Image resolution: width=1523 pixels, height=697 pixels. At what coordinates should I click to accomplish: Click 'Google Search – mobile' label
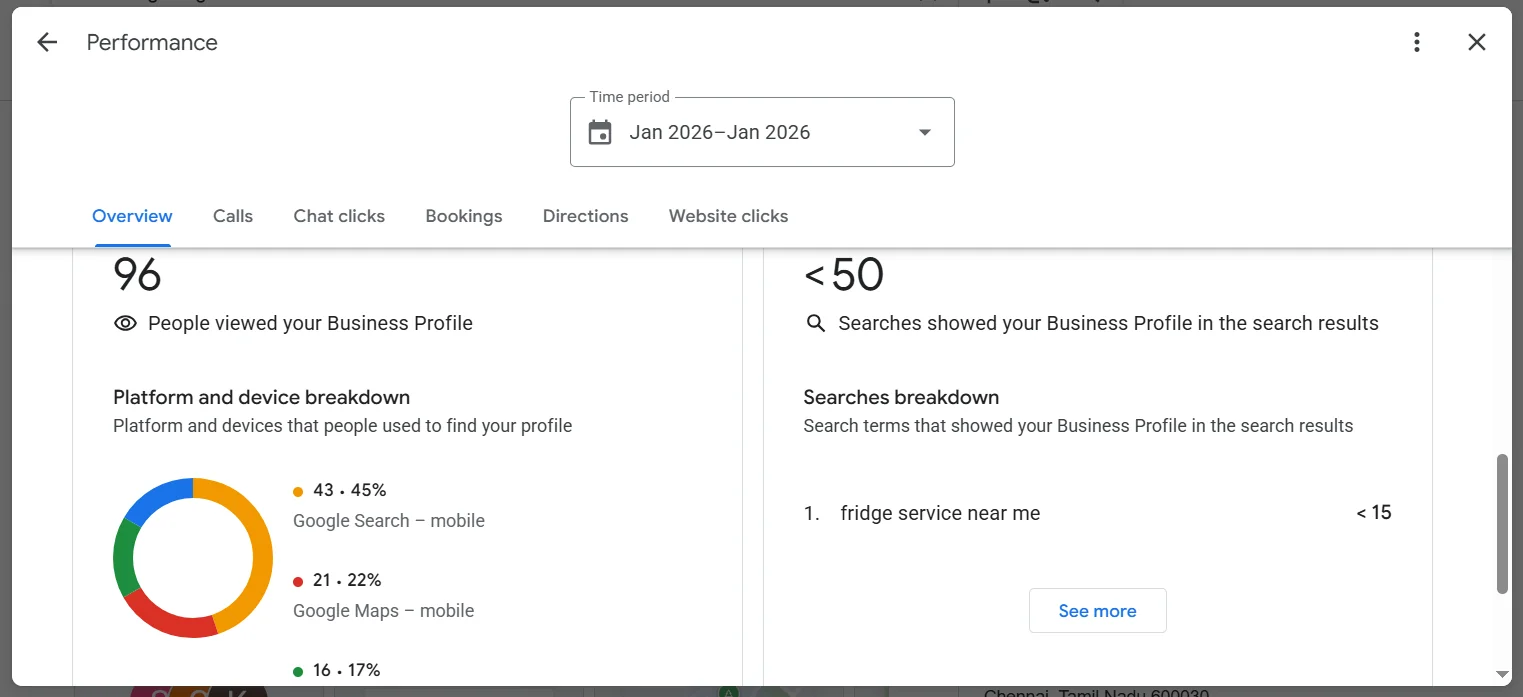tap(389, 521)
